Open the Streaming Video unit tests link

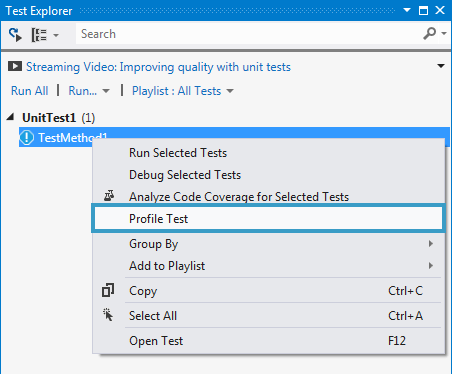pos(158,67)
